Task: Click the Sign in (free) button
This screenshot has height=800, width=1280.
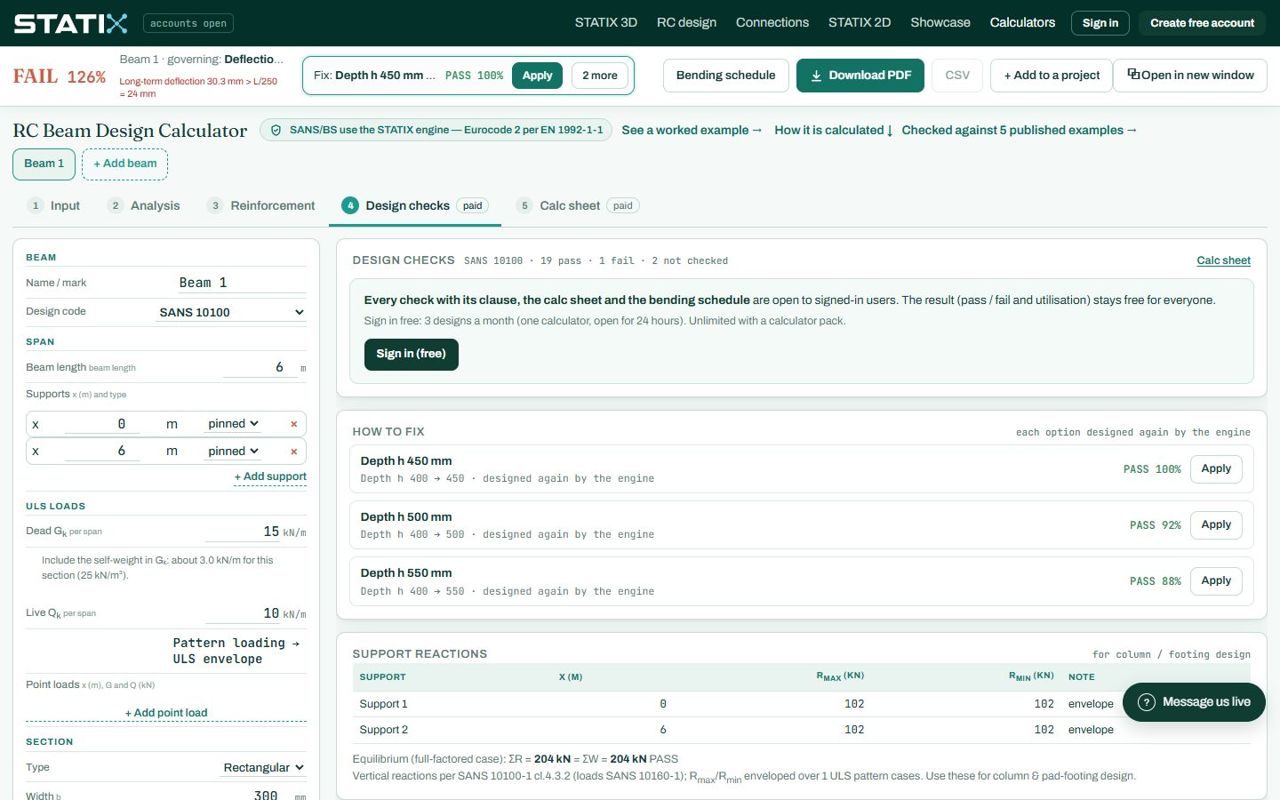Action: pos(411,354)
